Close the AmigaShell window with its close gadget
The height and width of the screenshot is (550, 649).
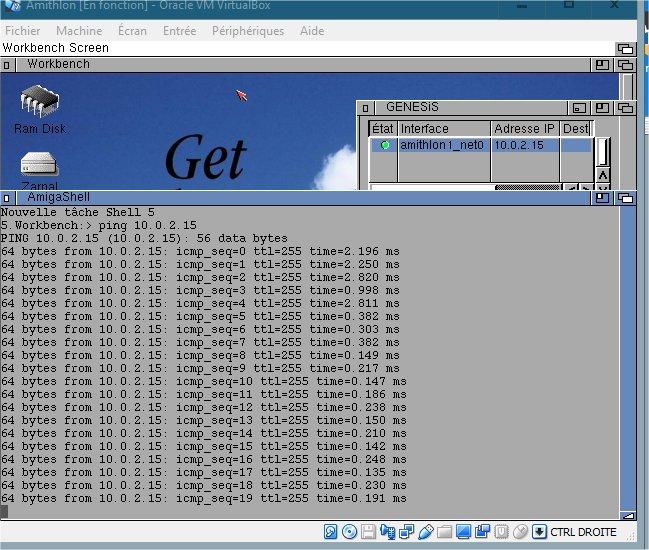(x=7, y=198)
